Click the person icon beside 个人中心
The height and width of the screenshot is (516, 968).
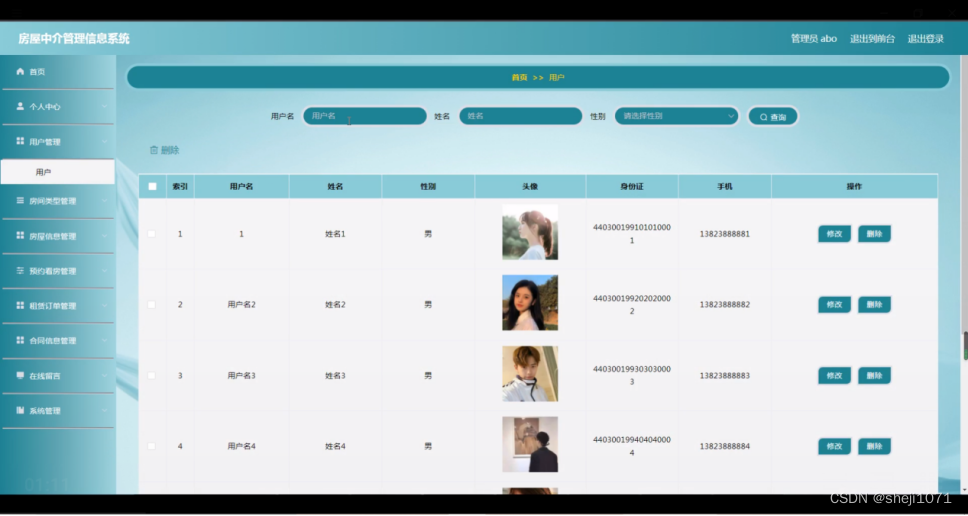[20, 106]
